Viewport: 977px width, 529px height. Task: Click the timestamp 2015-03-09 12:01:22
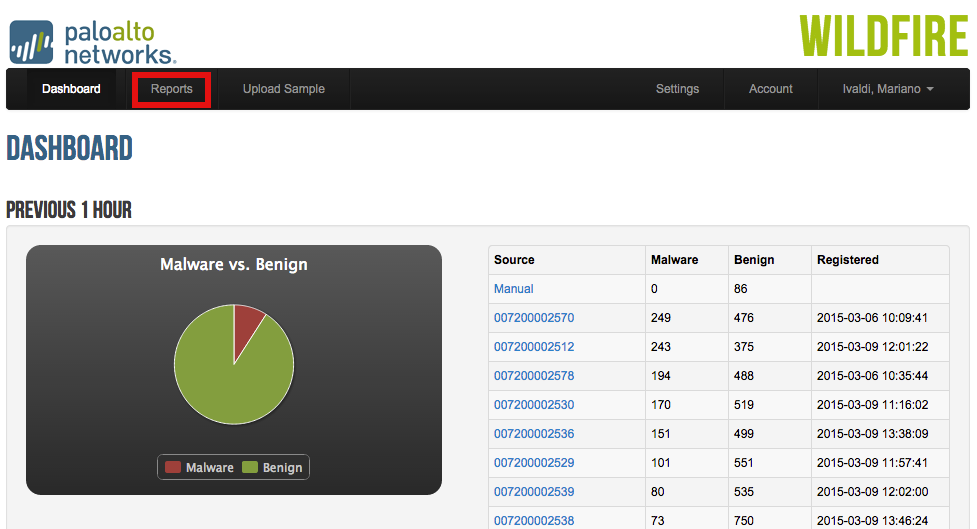click(x=872, y=347)
